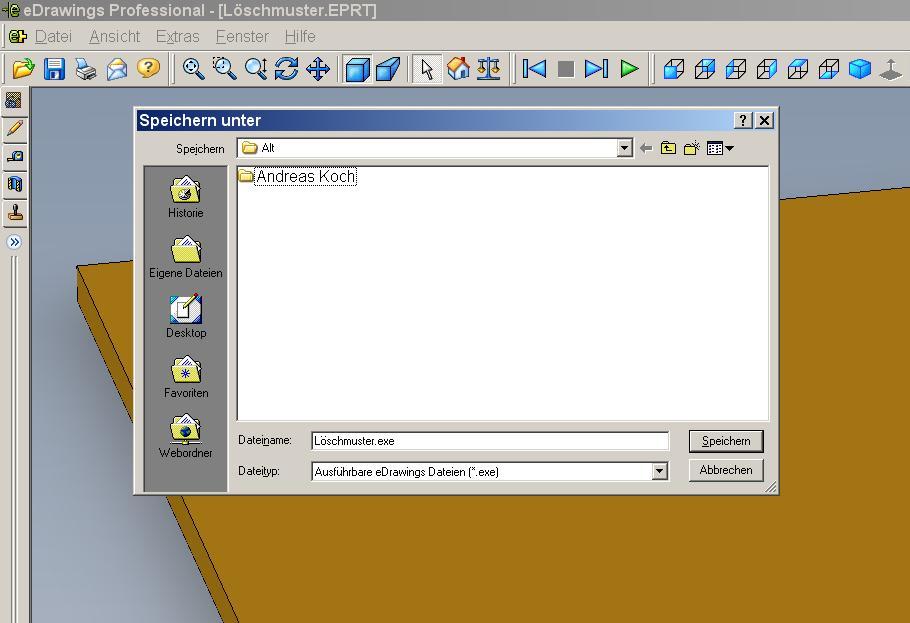Screen dimensions: 910x623
Task: Select the Zoom to area tool
Action: 225,69
